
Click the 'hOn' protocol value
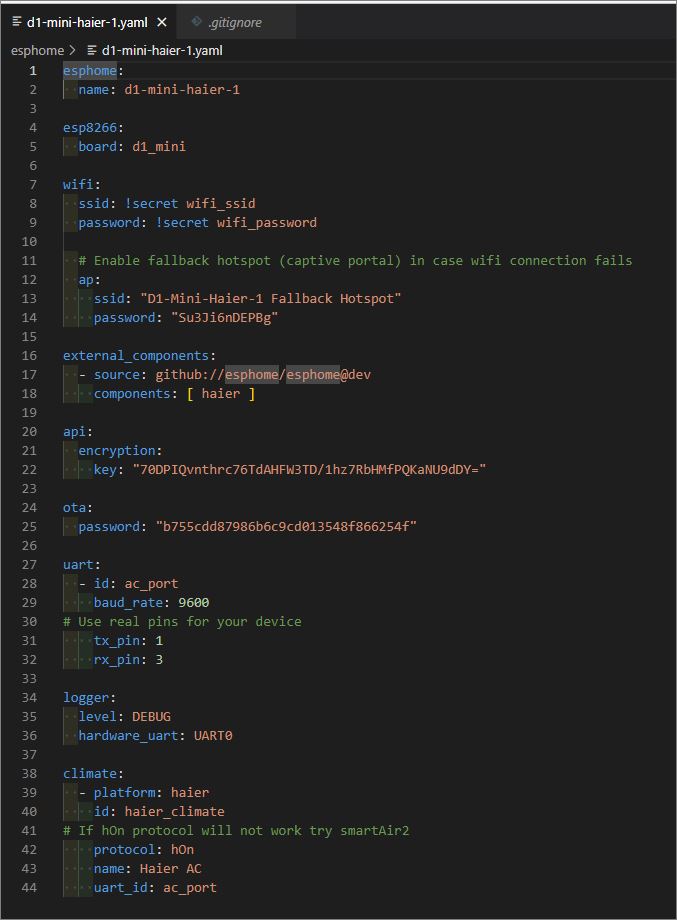tap(182, 849)
